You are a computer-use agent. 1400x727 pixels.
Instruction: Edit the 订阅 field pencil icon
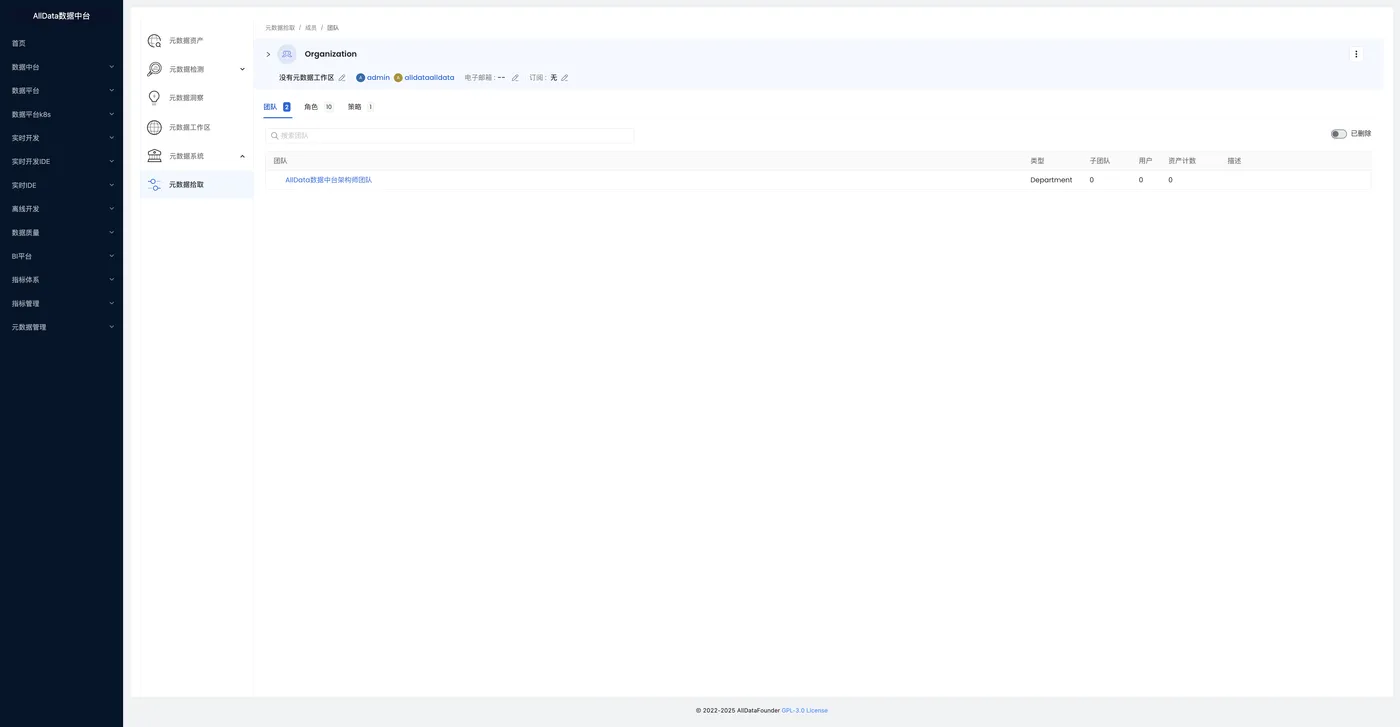click(x=565, y=78)
